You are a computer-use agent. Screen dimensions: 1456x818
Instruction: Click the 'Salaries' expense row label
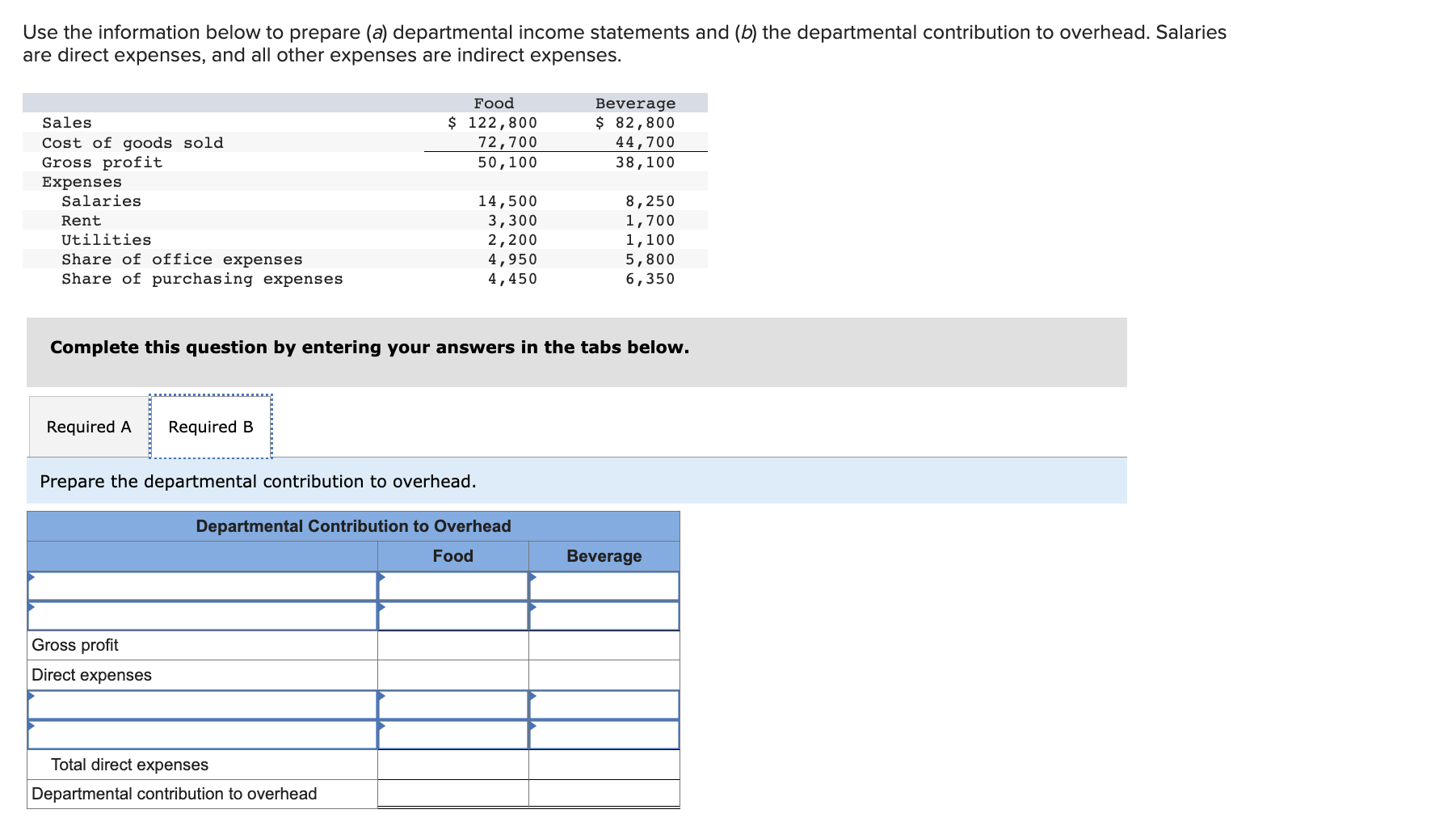(x=101, y=201)
